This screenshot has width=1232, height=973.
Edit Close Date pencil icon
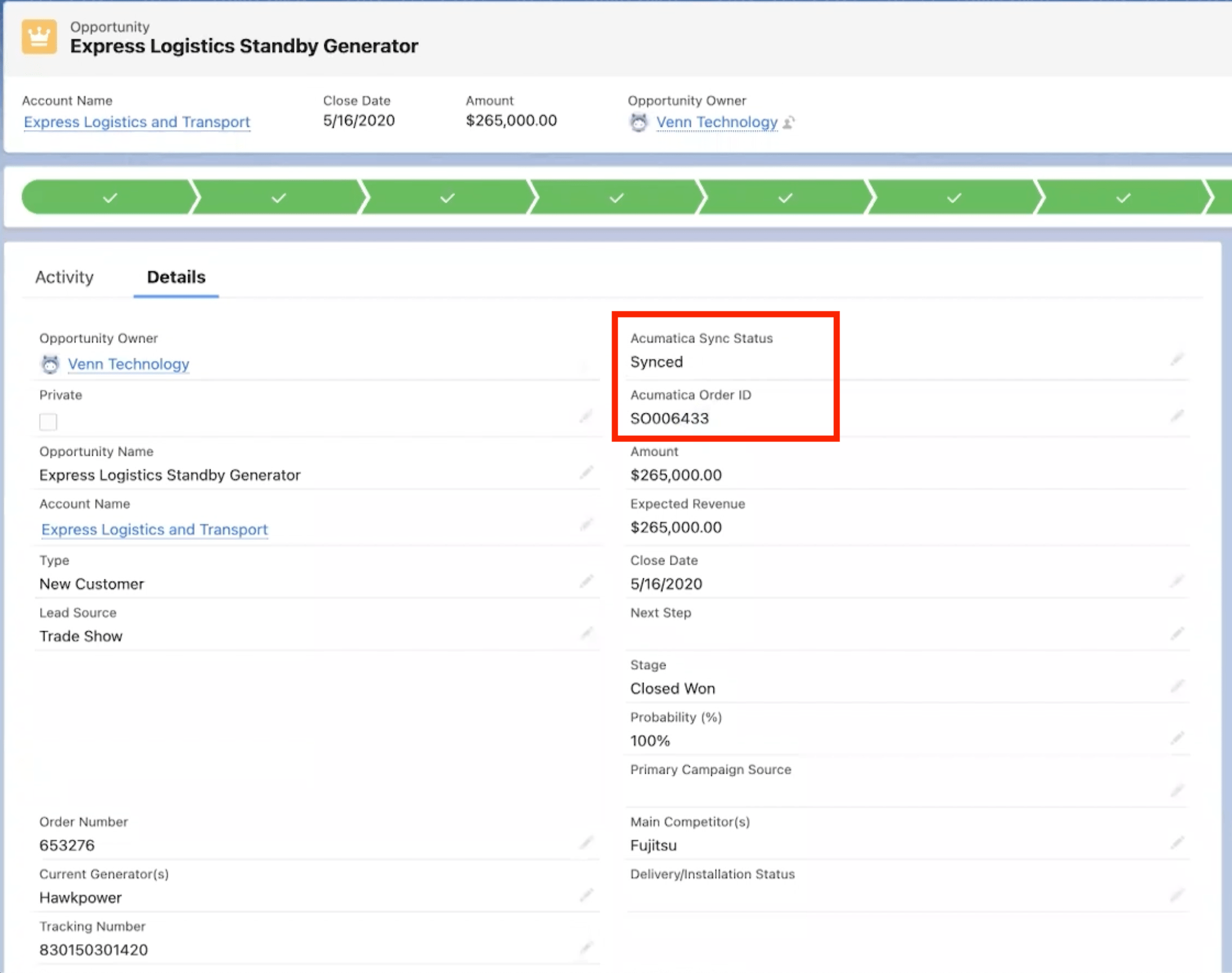coord(1177,581)
